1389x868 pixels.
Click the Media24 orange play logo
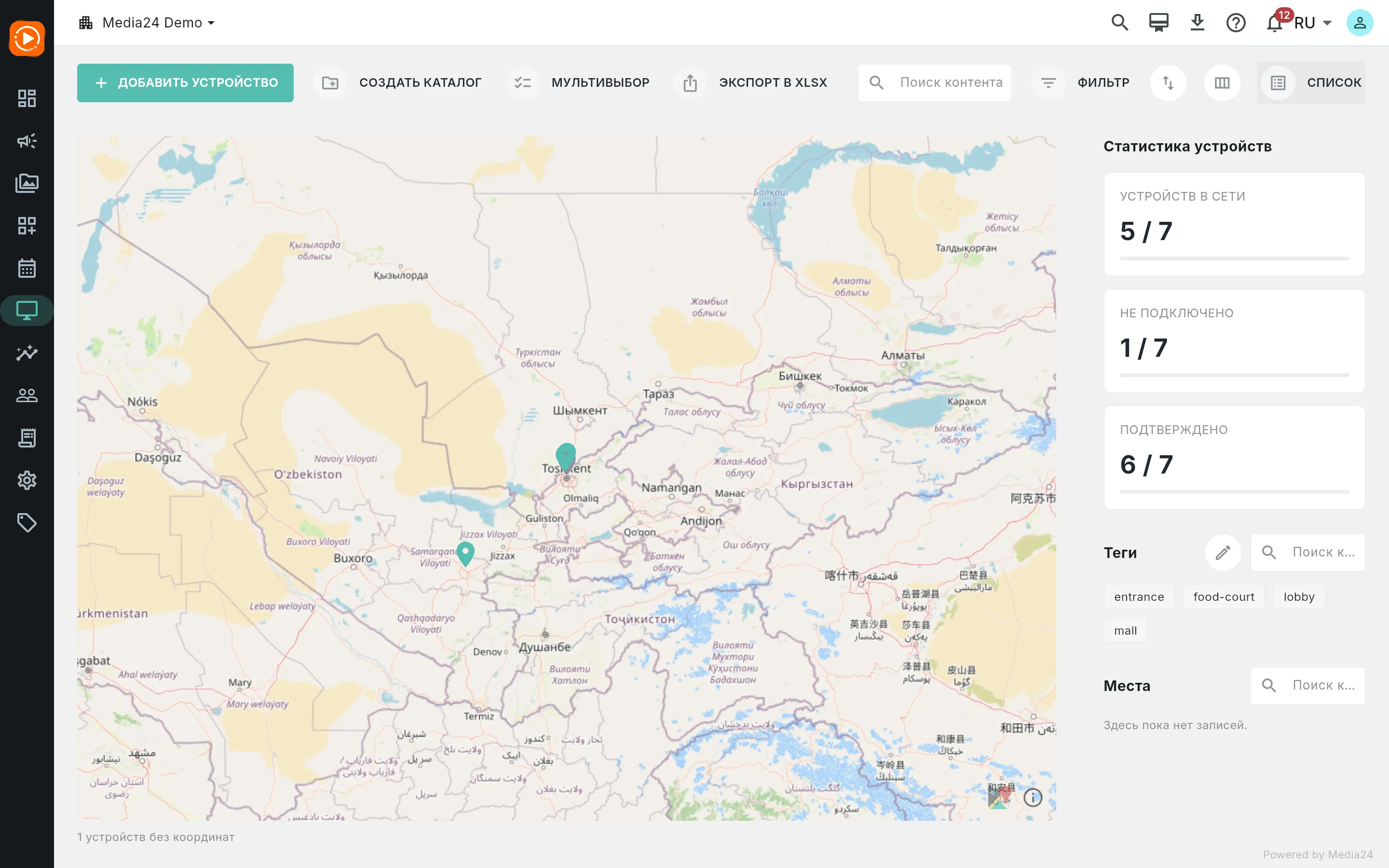pyautogui.click(x=27, y=39)
